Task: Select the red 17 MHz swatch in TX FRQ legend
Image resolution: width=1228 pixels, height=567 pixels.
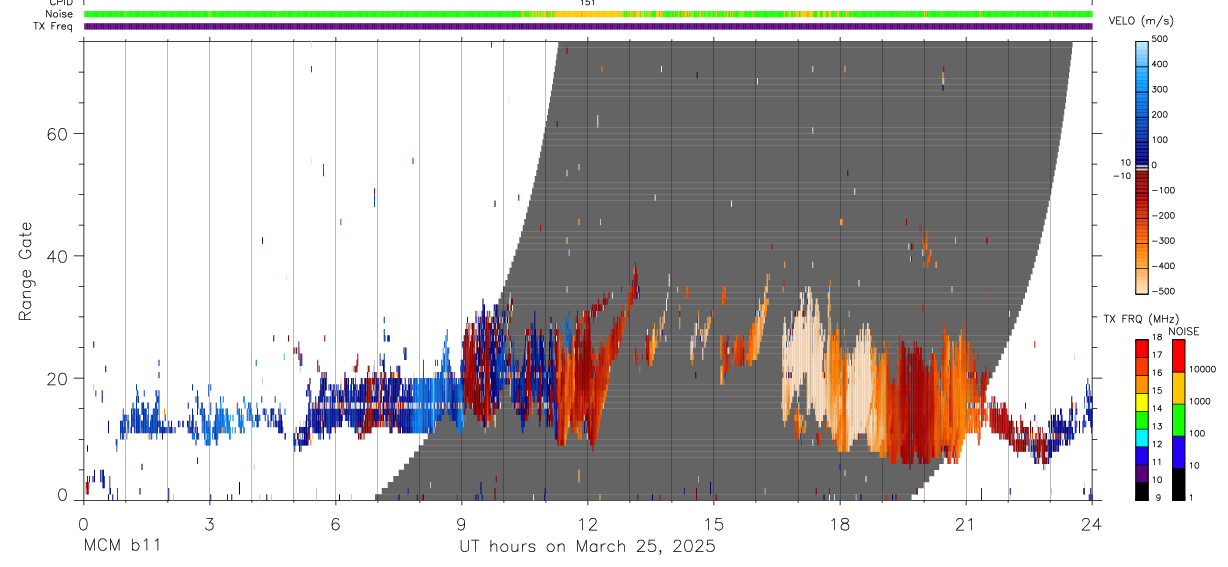Action: pos(1142,354)
